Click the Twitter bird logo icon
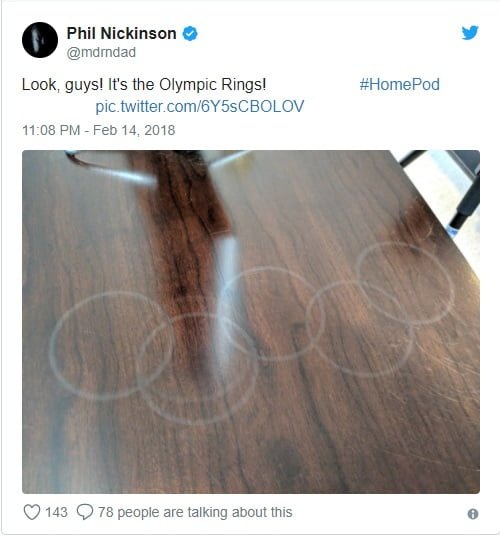 click(470, 33)
